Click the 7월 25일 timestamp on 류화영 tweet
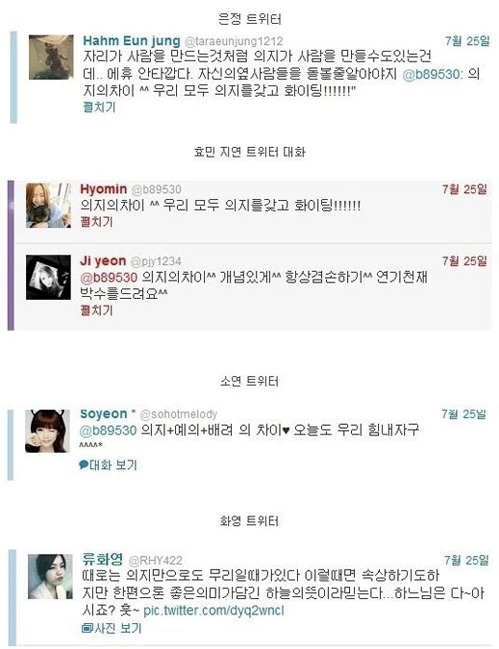 466,560
